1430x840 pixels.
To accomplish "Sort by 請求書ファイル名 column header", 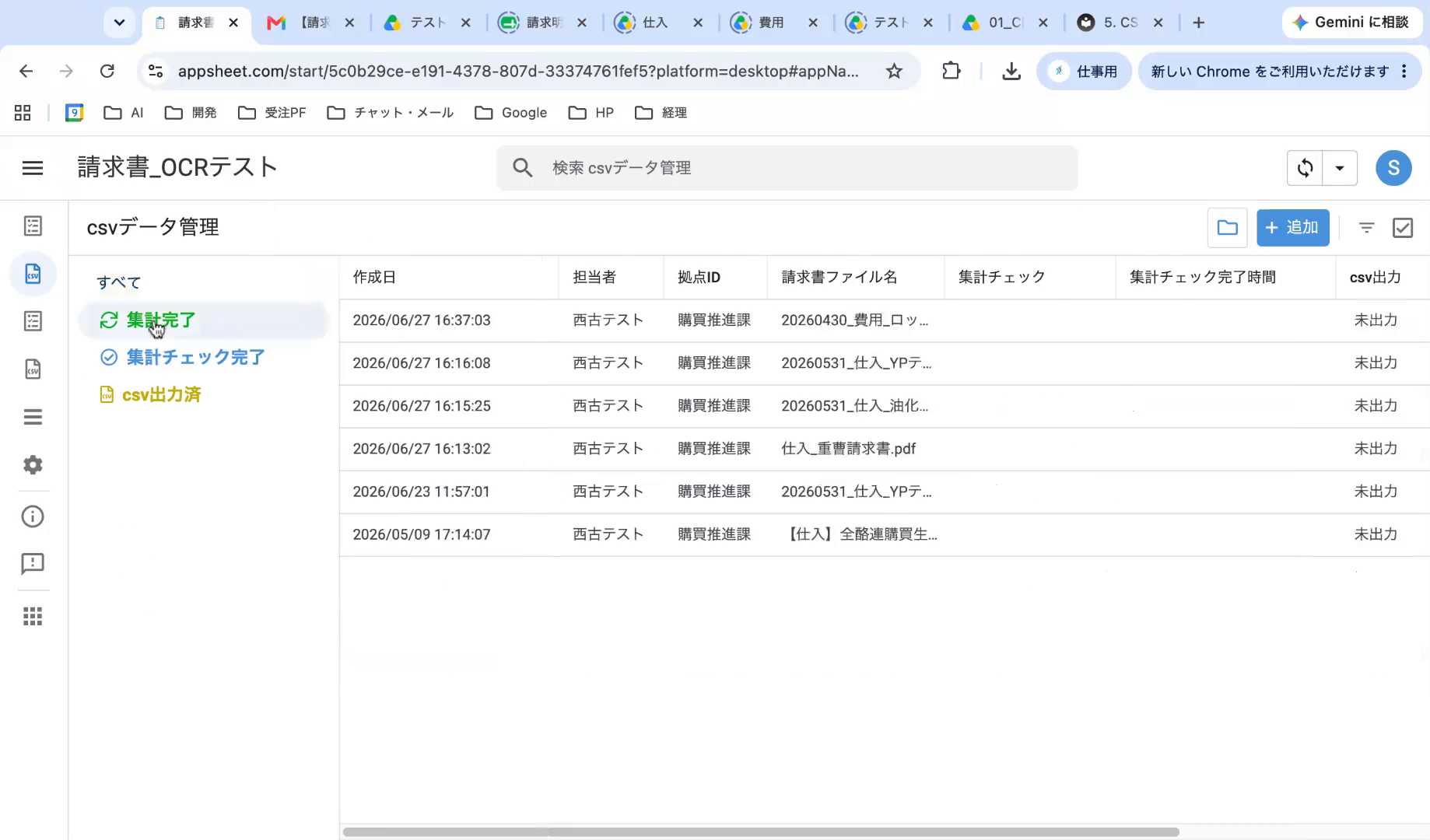I will click(839, 277).
